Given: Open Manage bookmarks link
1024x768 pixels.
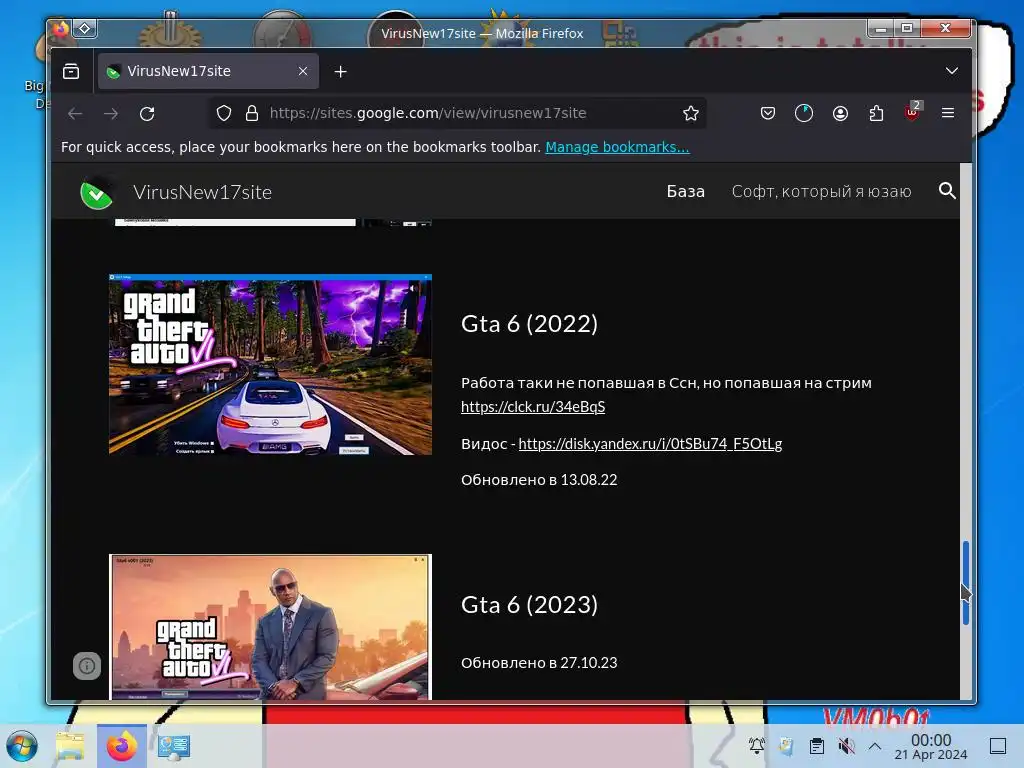Looking at the screenshot, I should pyautogui.click(x=617, y=147).
